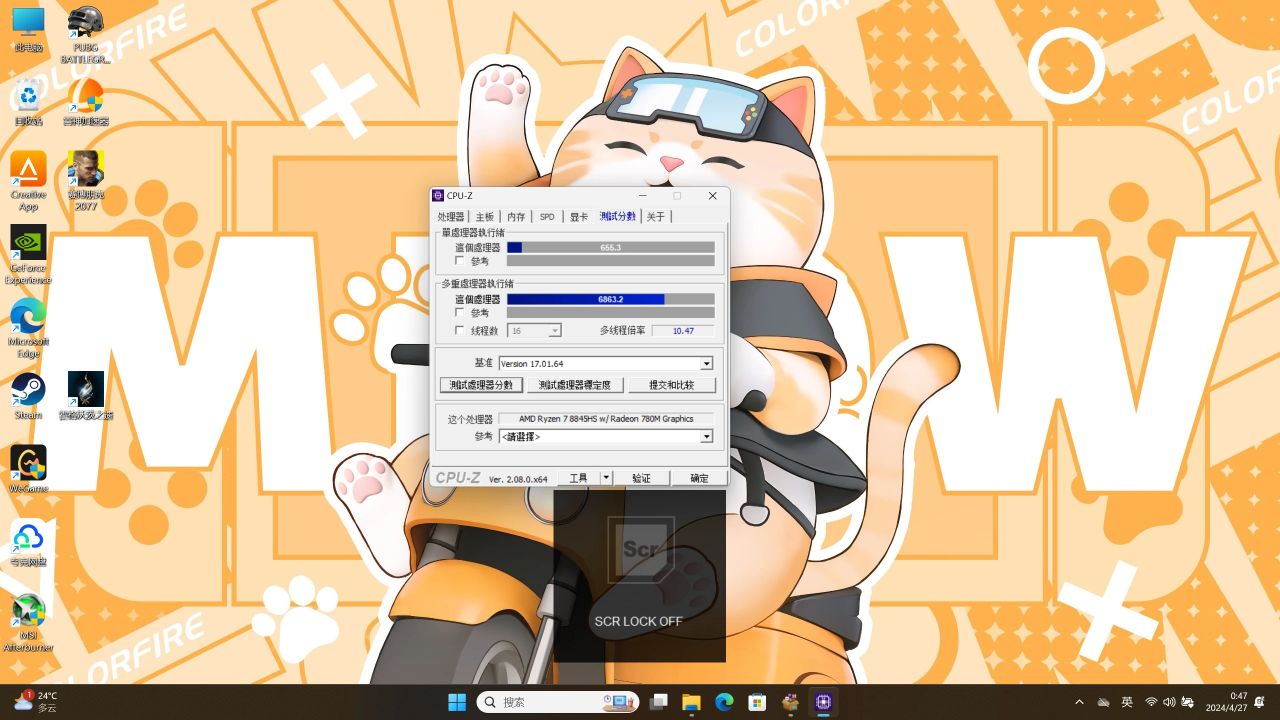Open the Windows Start menu
1280x720 pixels.
(x=457, y=702)
